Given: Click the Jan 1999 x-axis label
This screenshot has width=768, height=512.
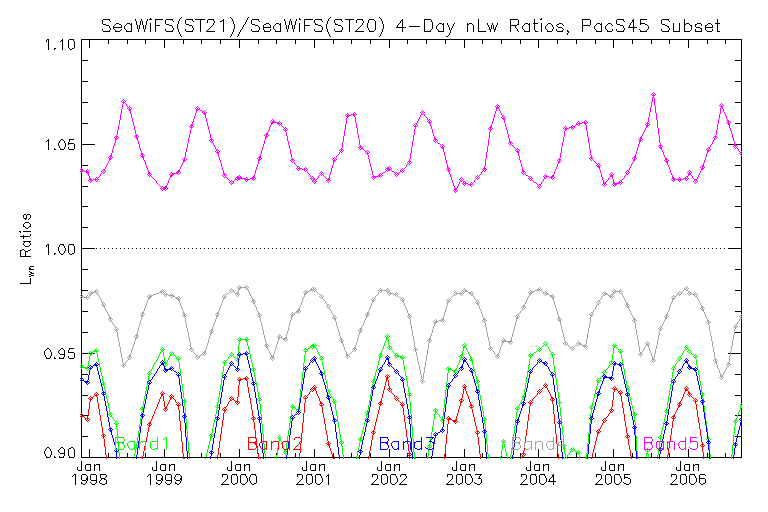Looking at the screenshot, I should (x=164, y=473).
